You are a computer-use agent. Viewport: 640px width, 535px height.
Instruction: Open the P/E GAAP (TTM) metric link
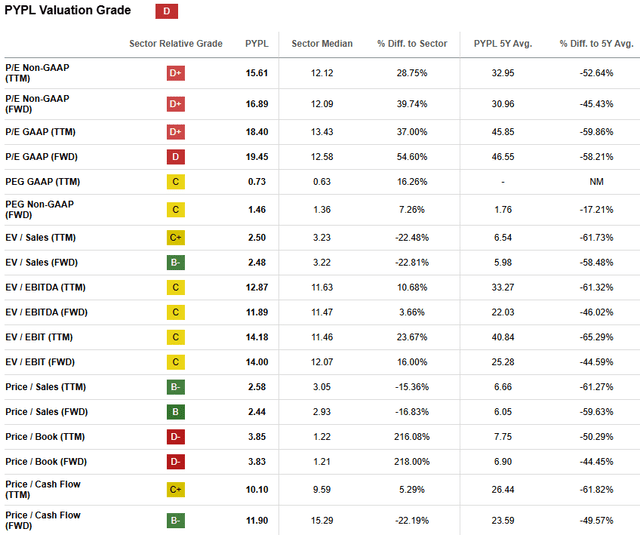pyautogui.click(x=40, y=131)
